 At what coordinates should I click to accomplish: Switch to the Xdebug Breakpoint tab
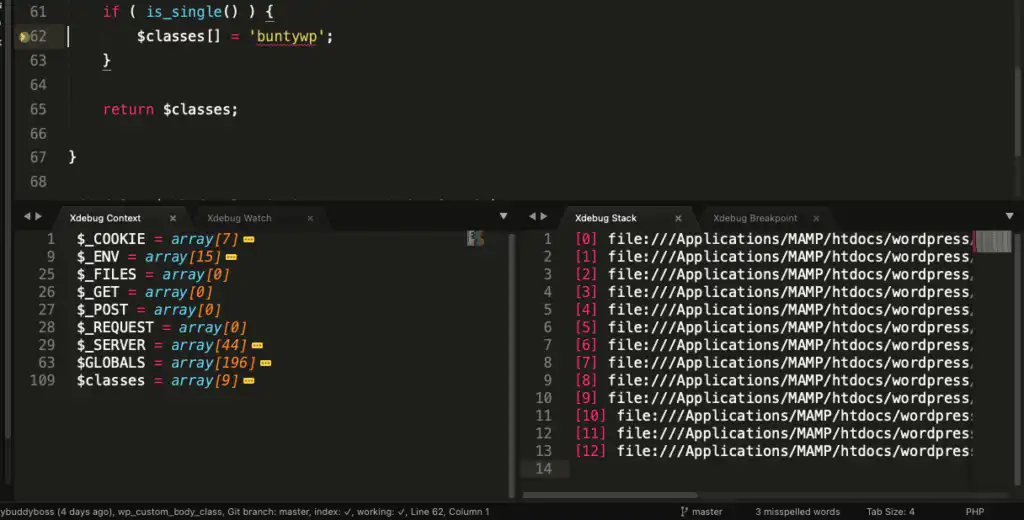pyautogui.click(x=755, y=218)
